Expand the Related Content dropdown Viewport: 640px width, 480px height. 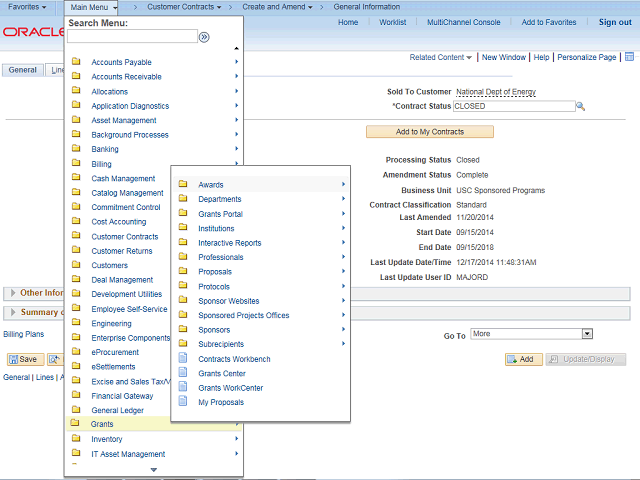click(441, 58)
